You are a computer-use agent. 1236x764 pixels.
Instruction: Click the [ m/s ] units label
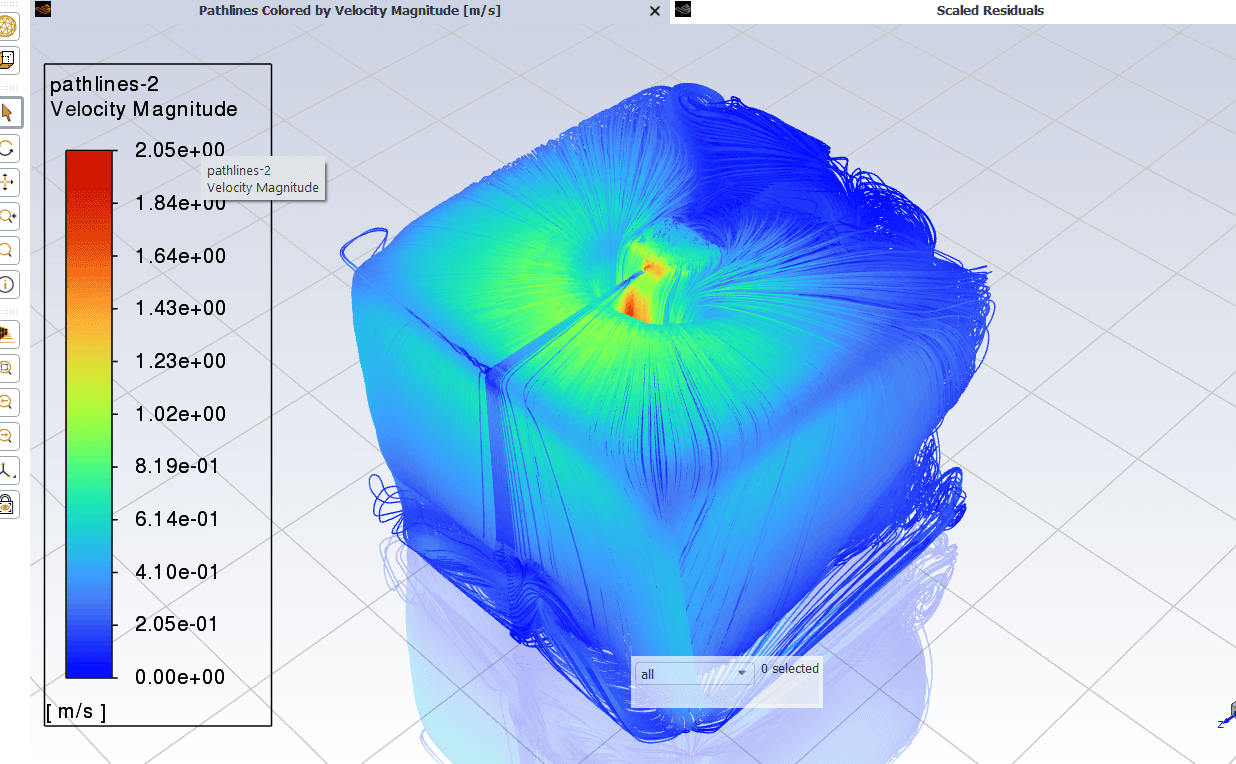click(x=76, y=711)
